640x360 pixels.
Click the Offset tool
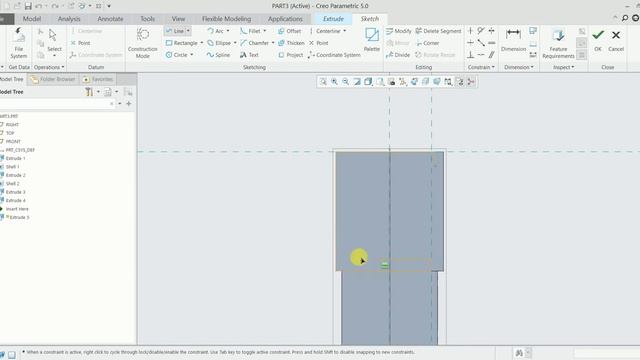tap(289, 31)
